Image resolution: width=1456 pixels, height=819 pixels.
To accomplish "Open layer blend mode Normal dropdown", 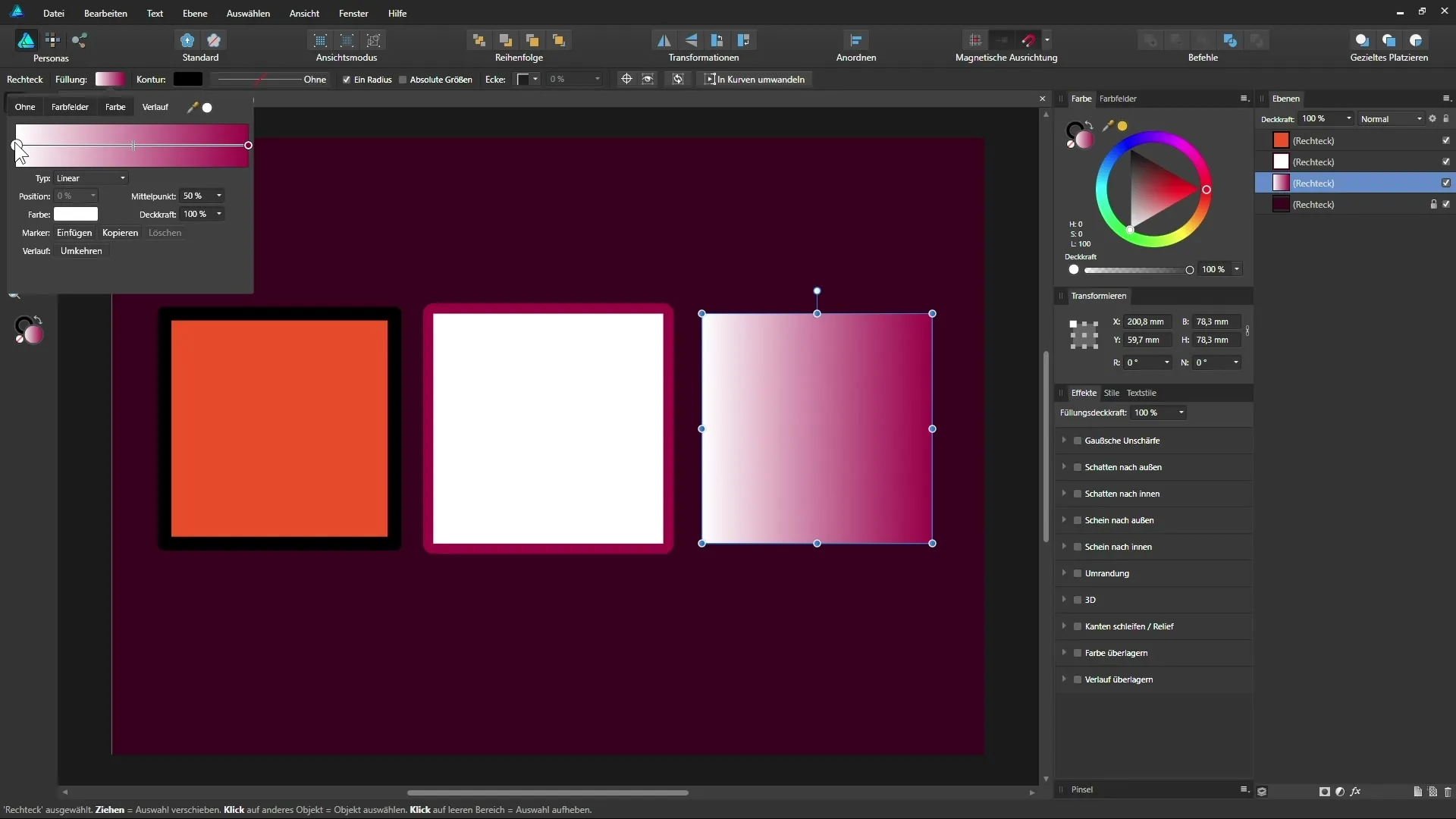I will click(1391, 119).
